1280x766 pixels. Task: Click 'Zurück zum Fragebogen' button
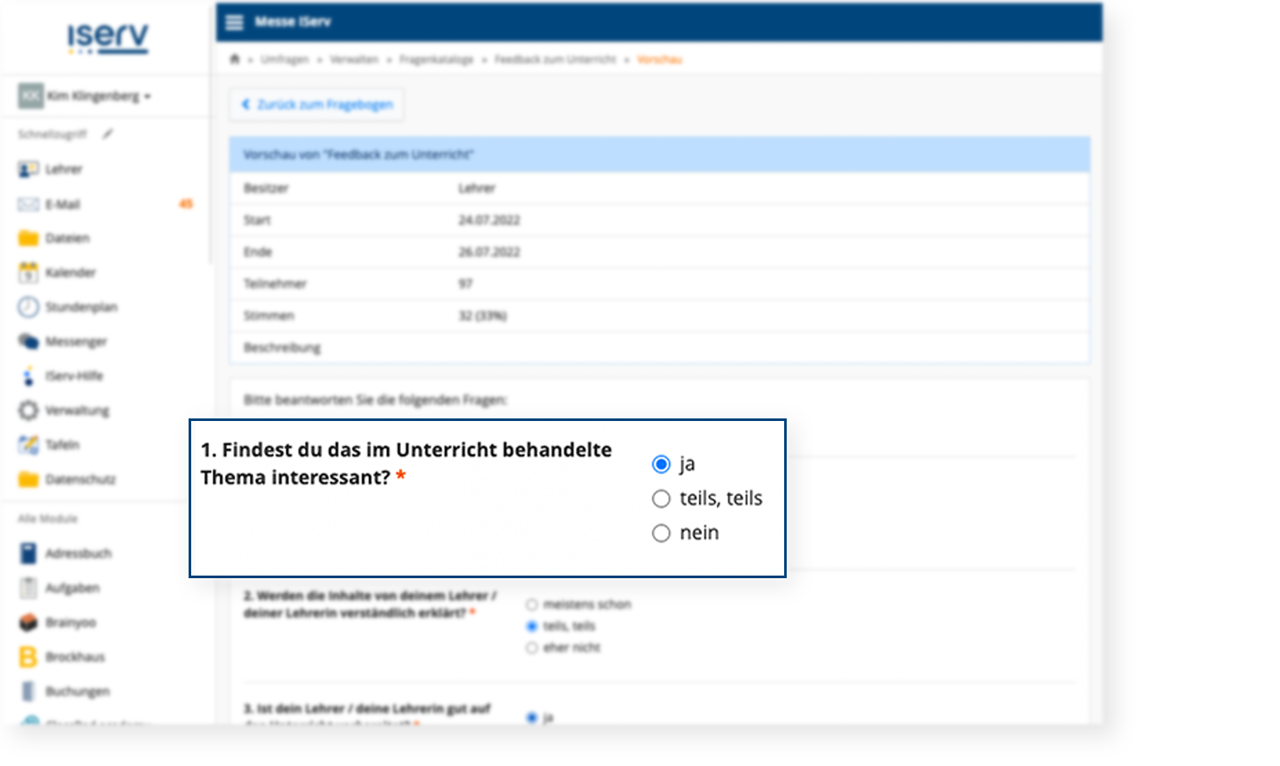317,104
